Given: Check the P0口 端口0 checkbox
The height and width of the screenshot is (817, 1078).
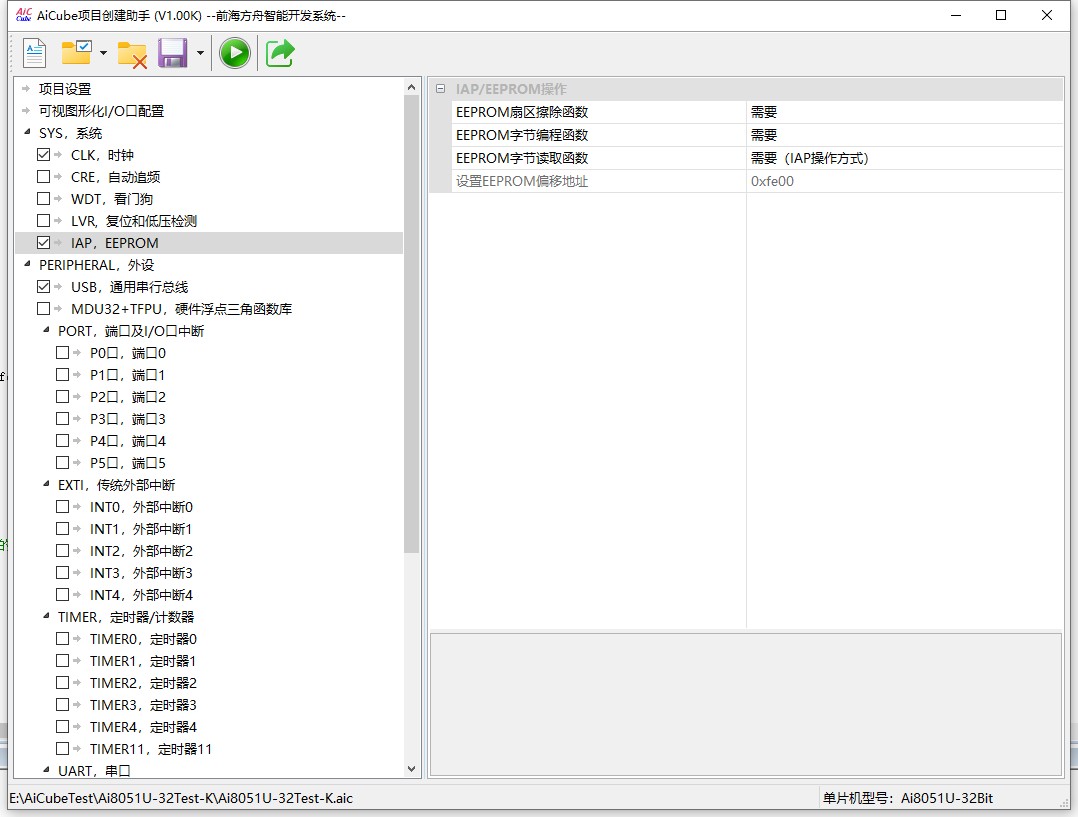Looking at the screenshot, I should pyautogui.click(x=63, y=353).
